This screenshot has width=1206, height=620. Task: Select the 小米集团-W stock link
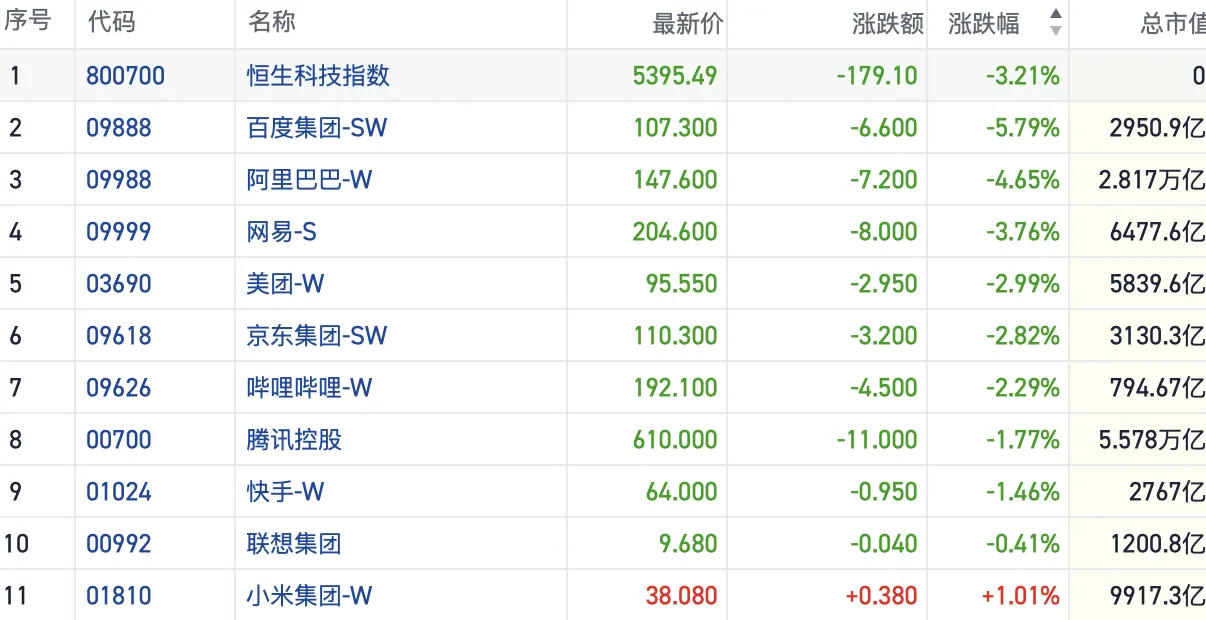pyautogui.click(x=309, y=596)
